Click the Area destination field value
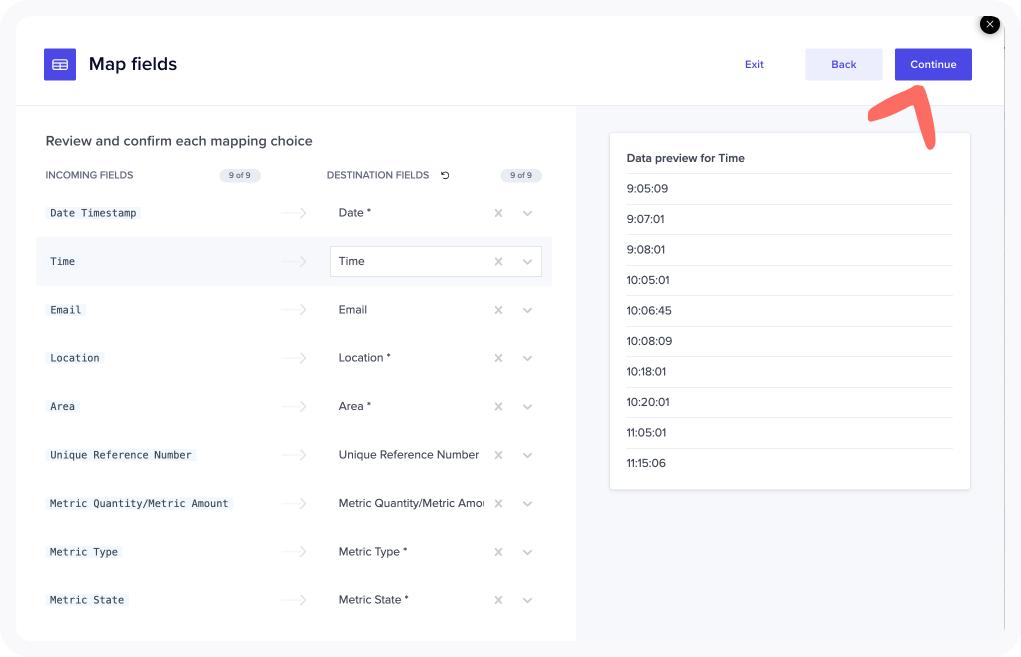Screen dimensions: 1021x657 [355, 406]
